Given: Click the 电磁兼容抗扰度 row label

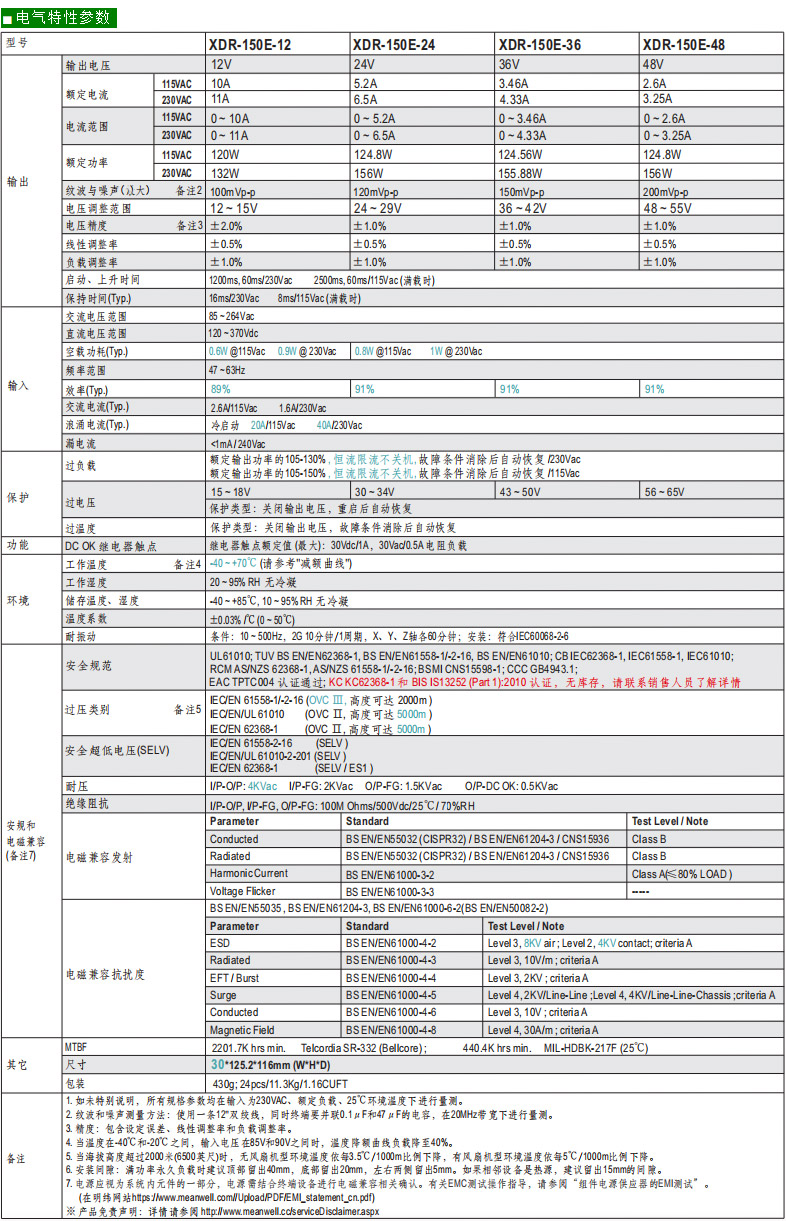Looking at the screenshot, I should pos(105,973).
